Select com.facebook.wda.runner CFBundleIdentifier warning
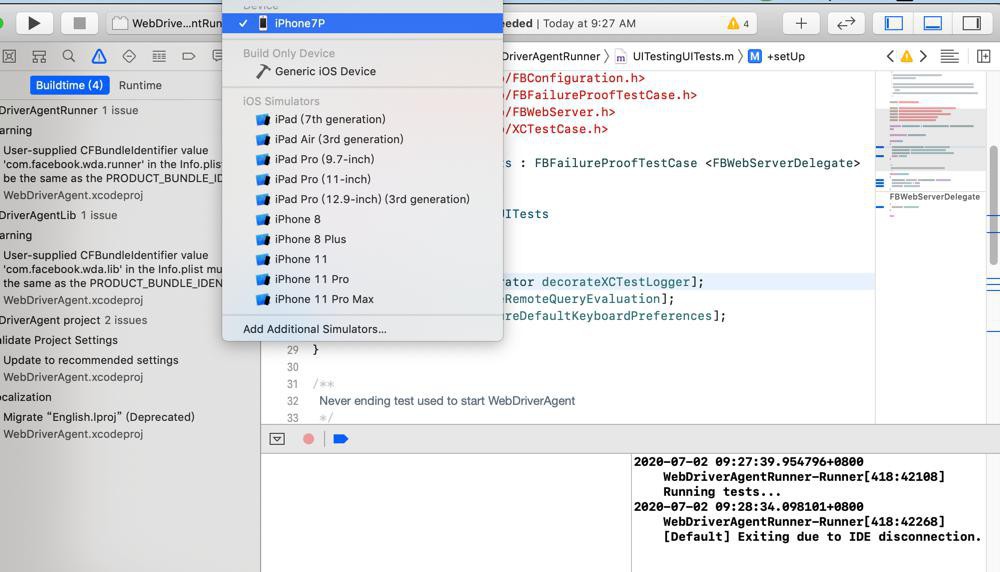 coord(111,164)
